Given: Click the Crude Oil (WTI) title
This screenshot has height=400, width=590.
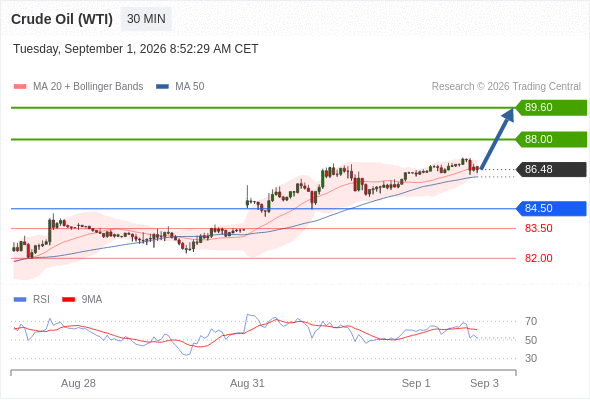Looking at the screenshot, I should (x=62, y=19).
